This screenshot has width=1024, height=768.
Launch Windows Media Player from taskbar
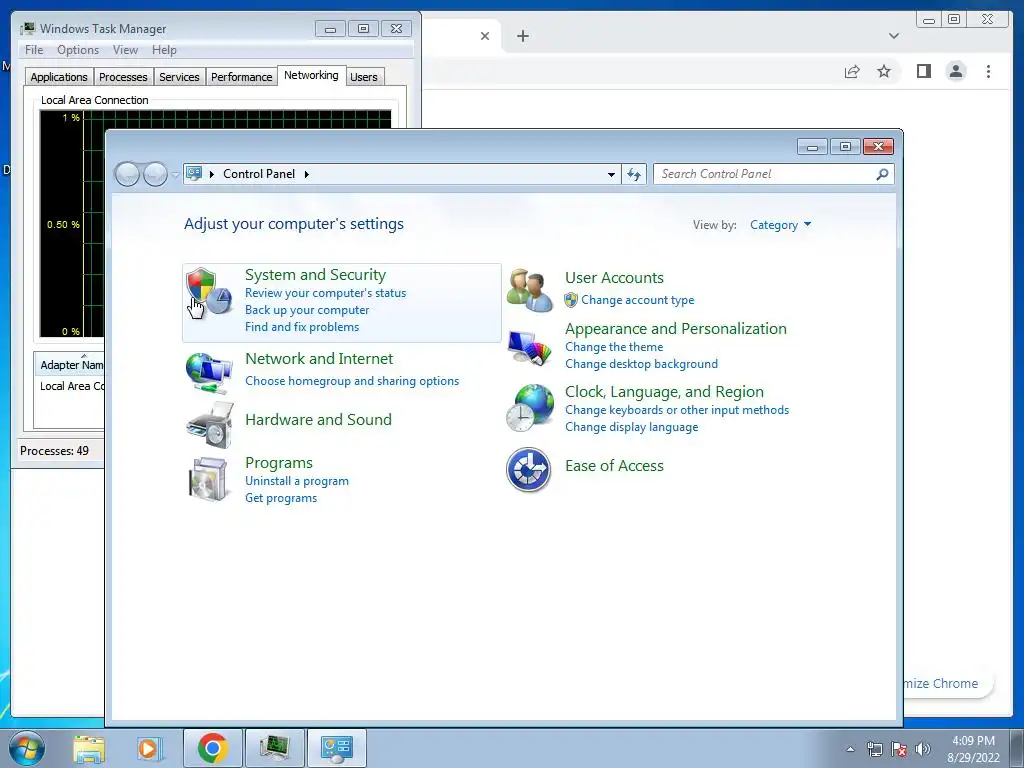[x=150, y=748]
